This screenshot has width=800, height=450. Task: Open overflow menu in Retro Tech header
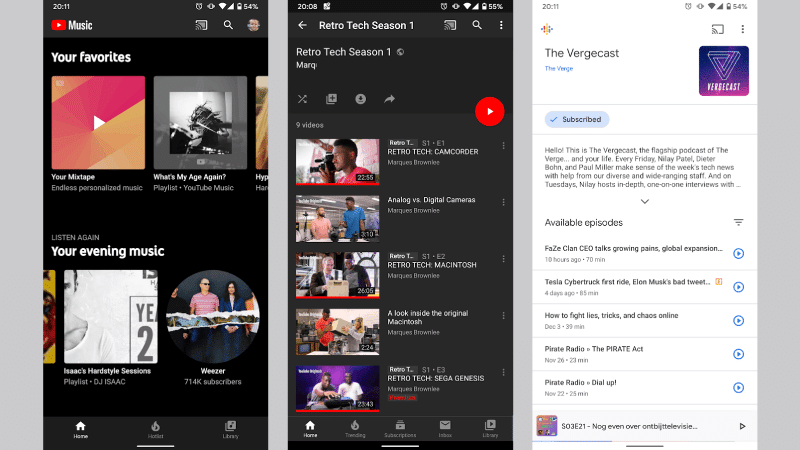[x=501, y=25]
